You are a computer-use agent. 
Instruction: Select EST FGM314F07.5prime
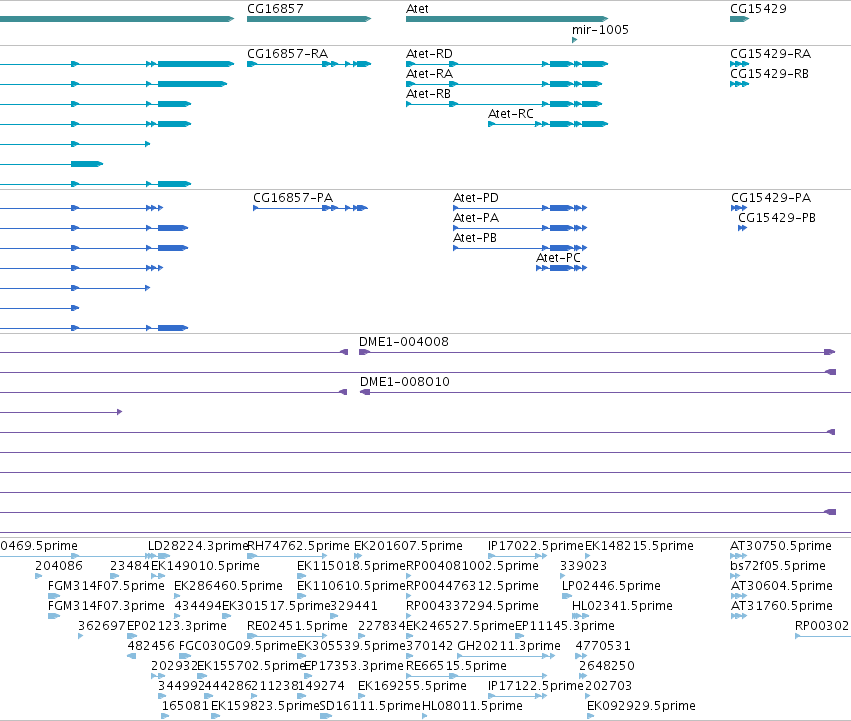(106, 586)
